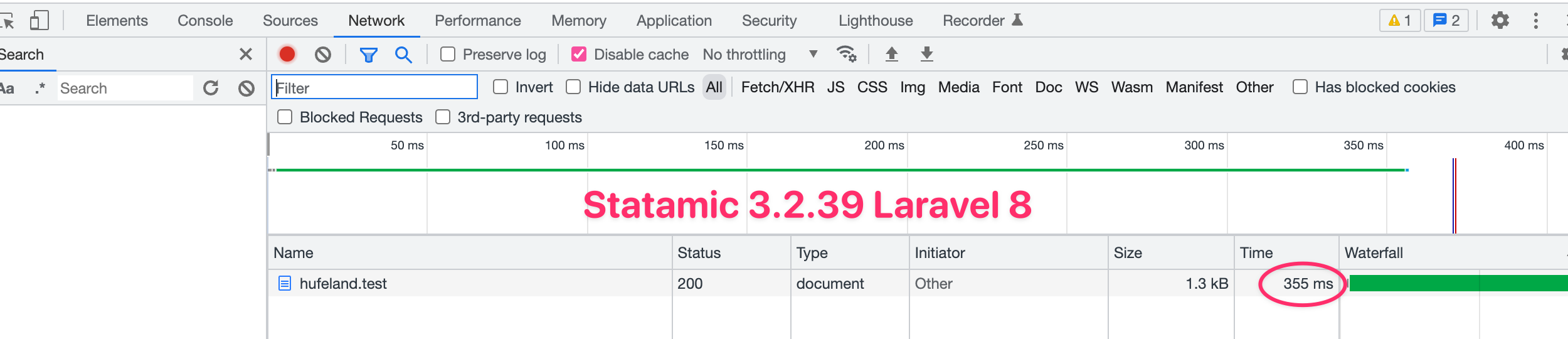The image size is (1568, 339).
Task: Check the Invert filter option
Action: [501, 87]
